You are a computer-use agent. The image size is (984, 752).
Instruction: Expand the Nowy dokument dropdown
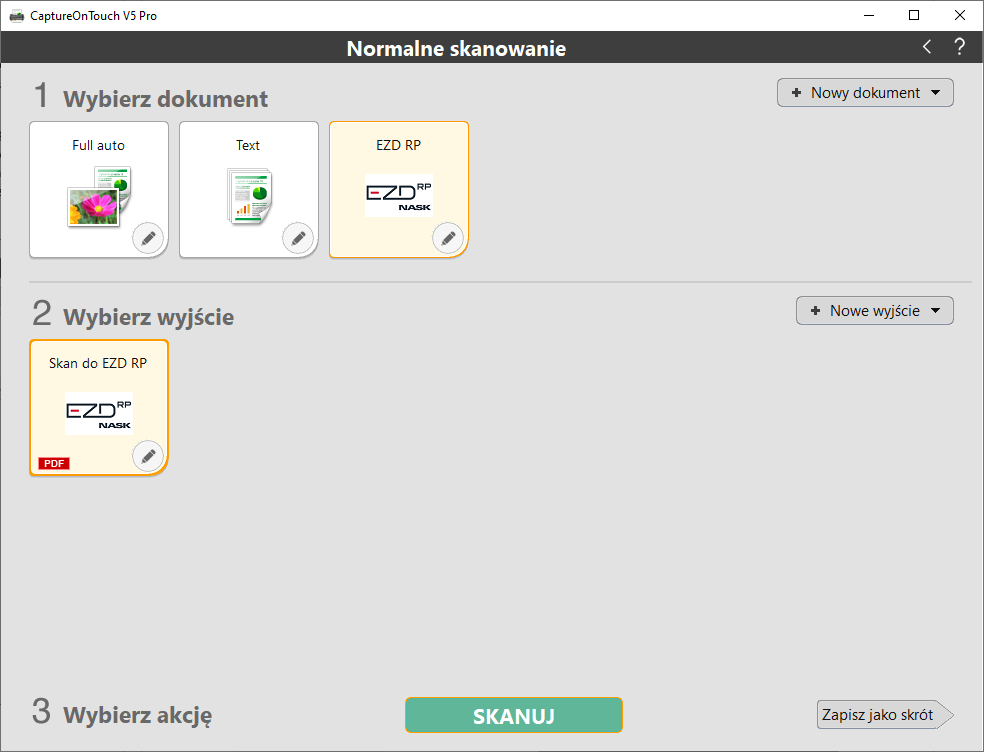[865, 93]
